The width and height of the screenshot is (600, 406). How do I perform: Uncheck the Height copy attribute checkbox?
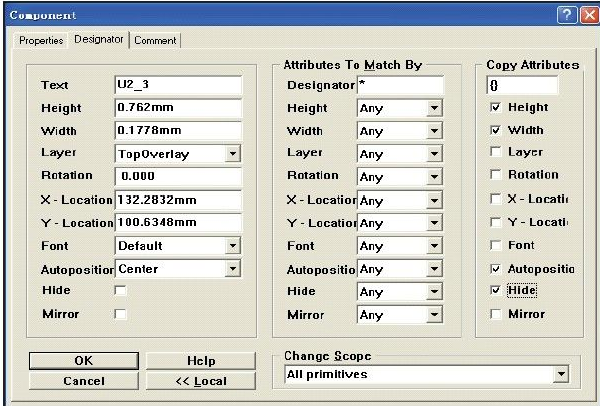(x=496, y=107)
